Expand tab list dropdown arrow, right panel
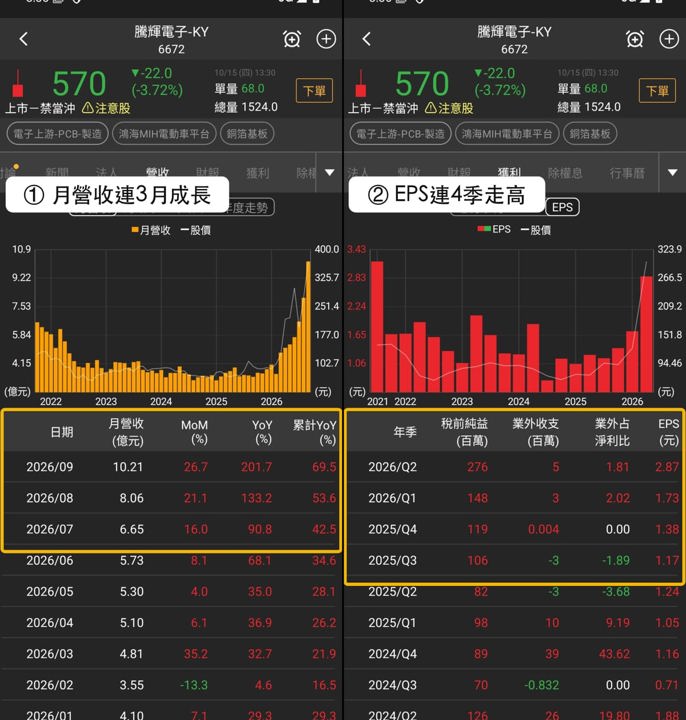The image size is (686, 720). click(x=672, y=172)
